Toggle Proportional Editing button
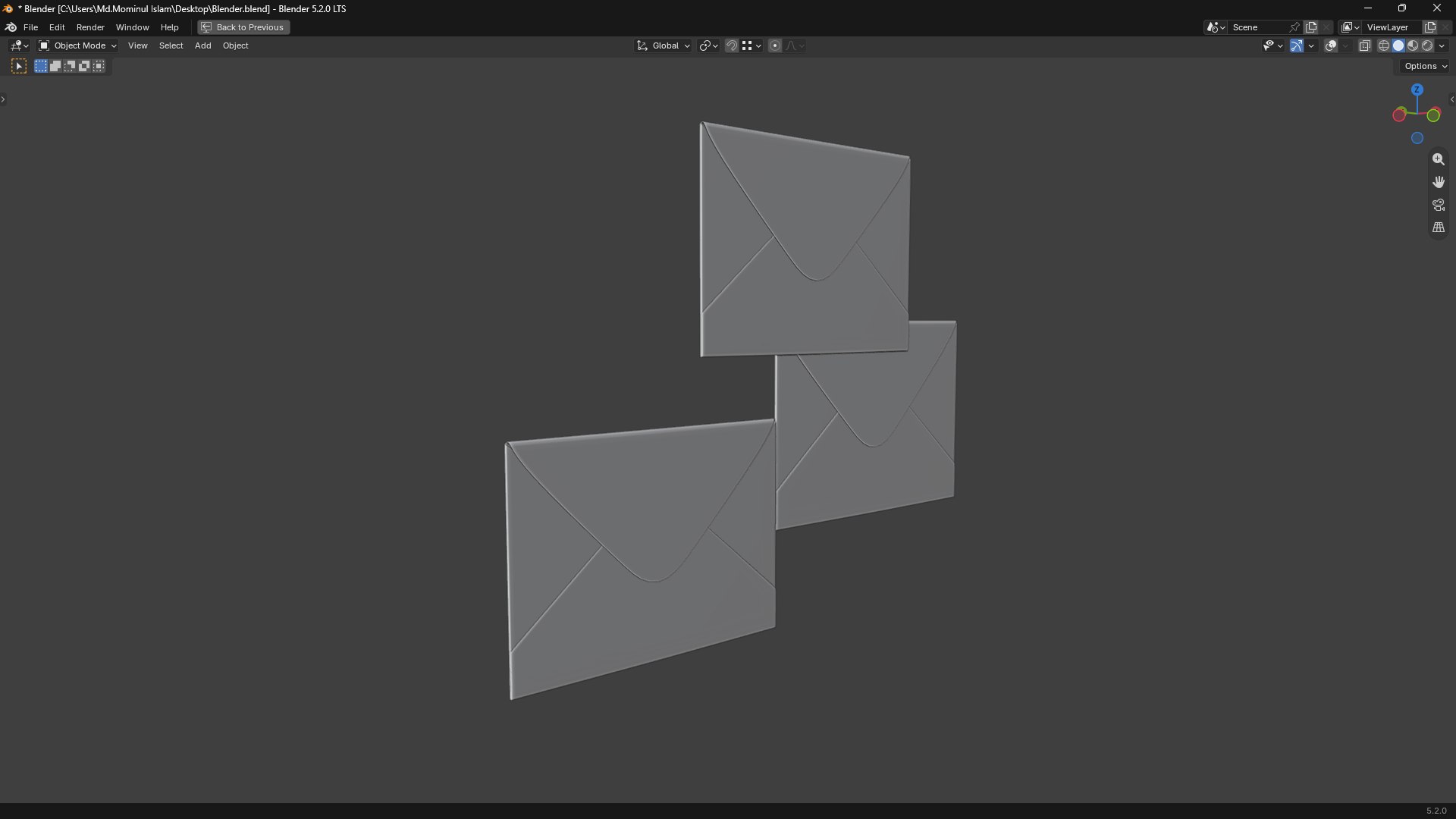The width and height of the screenshot is (1456, 819). [x=775, y=46]
